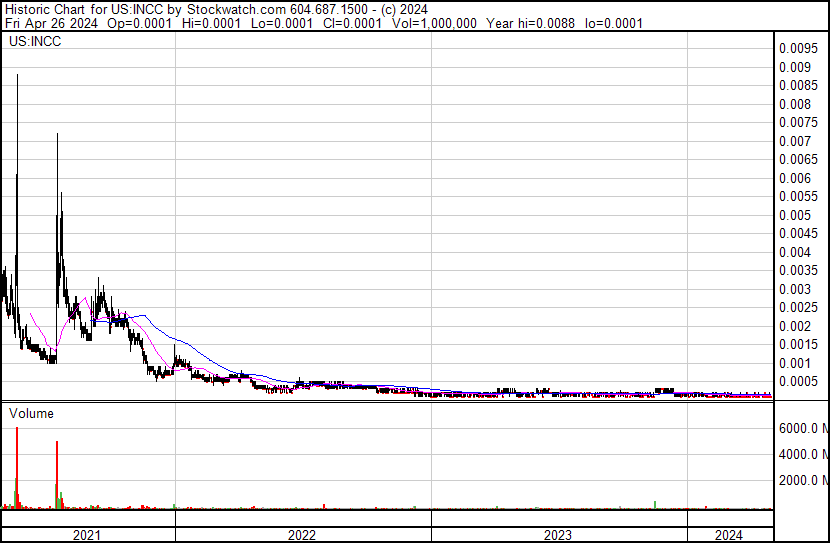
Task: Click the 0.003 price axis label
Action: point(795,289)
